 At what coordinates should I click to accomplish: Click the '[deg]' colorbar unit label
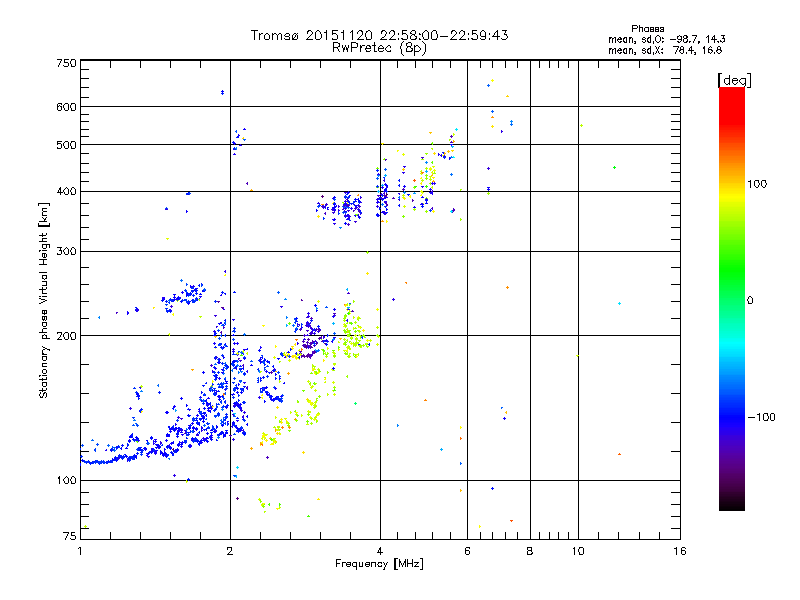(x=734, y=80)
